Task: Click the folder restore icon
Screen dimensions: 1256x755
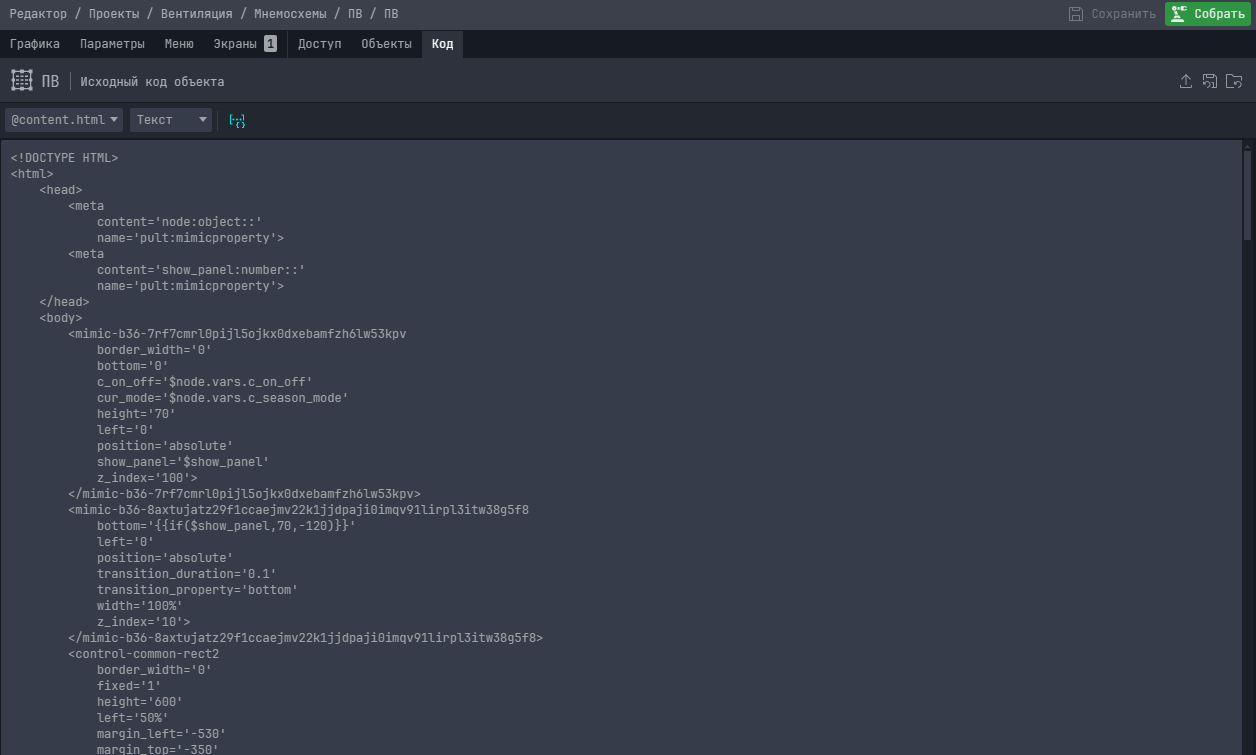Action: (x=1234, y=82)
